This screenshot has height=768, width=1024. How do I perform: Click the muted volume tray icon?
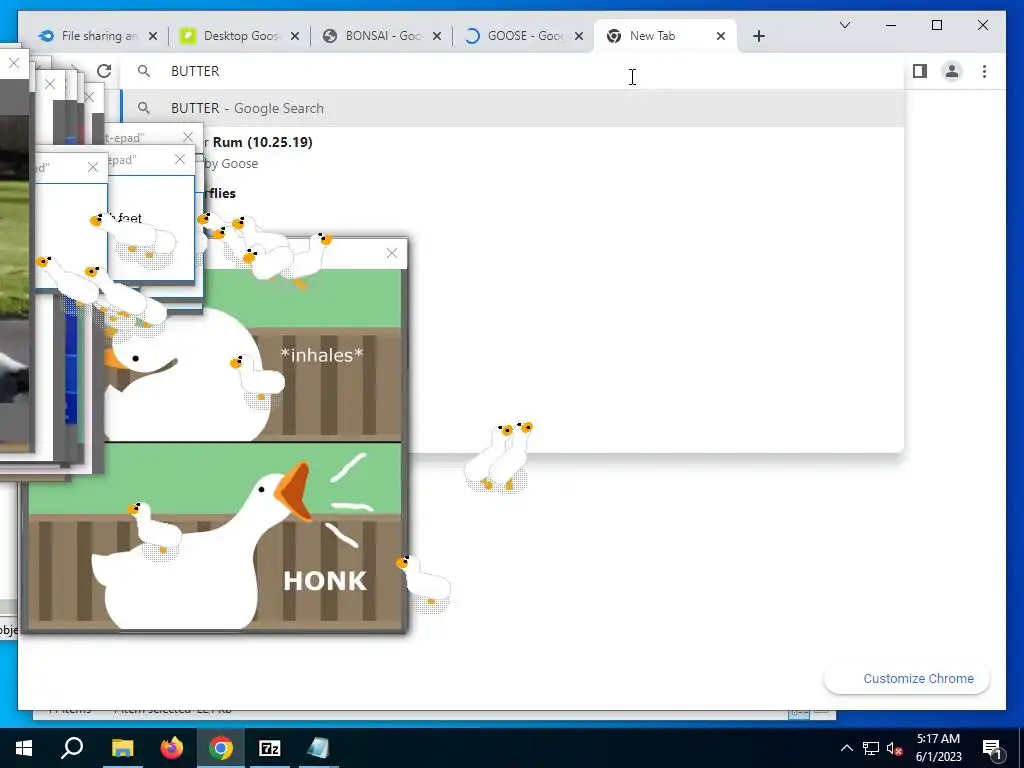895,748
